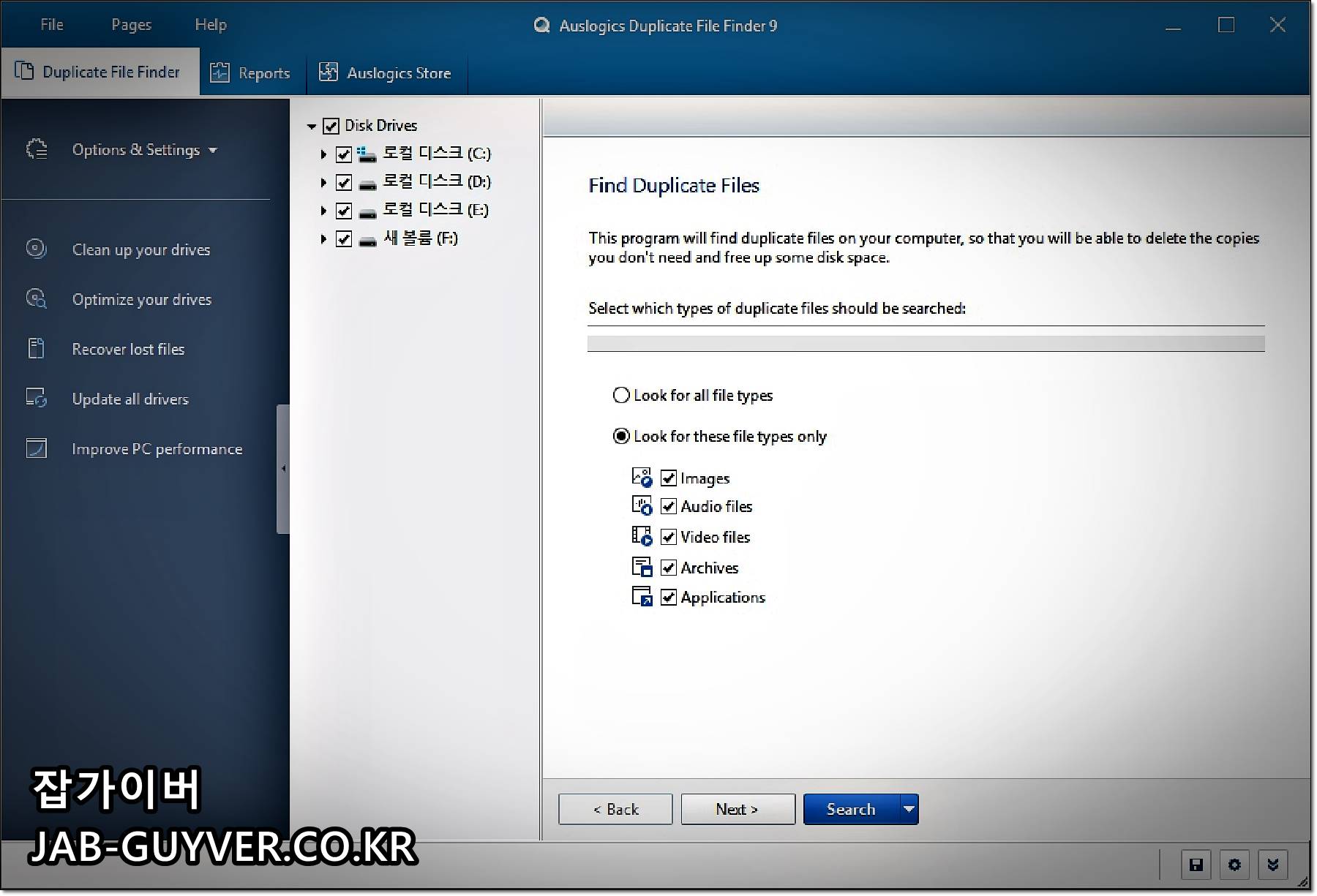Switch to the Reports tab
Screen dimensions: 1317x896
tap(251, 72)
